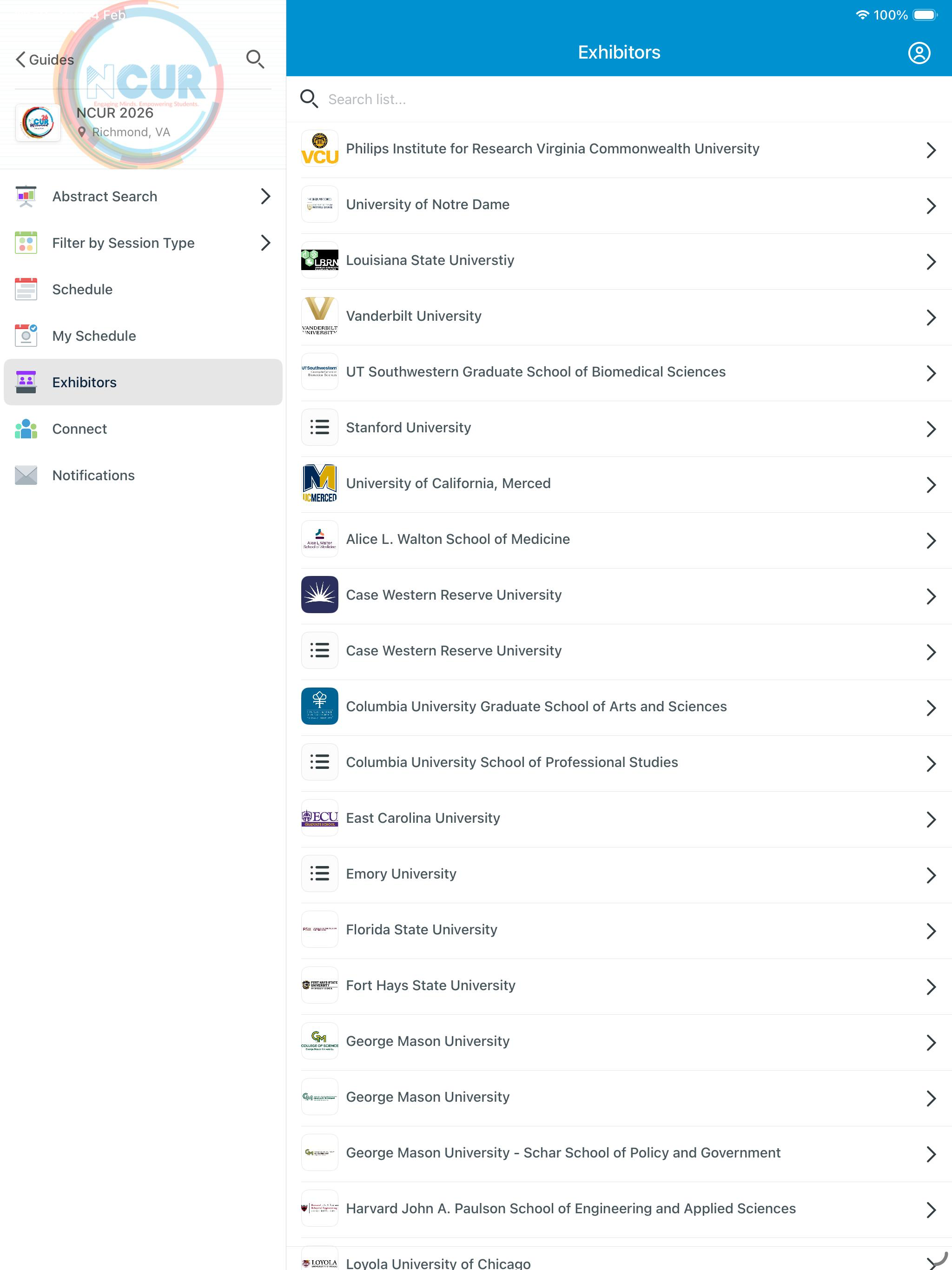Click the ECU logo icon
Viewport: 952px width, 1270px height.
click(320, 818)
